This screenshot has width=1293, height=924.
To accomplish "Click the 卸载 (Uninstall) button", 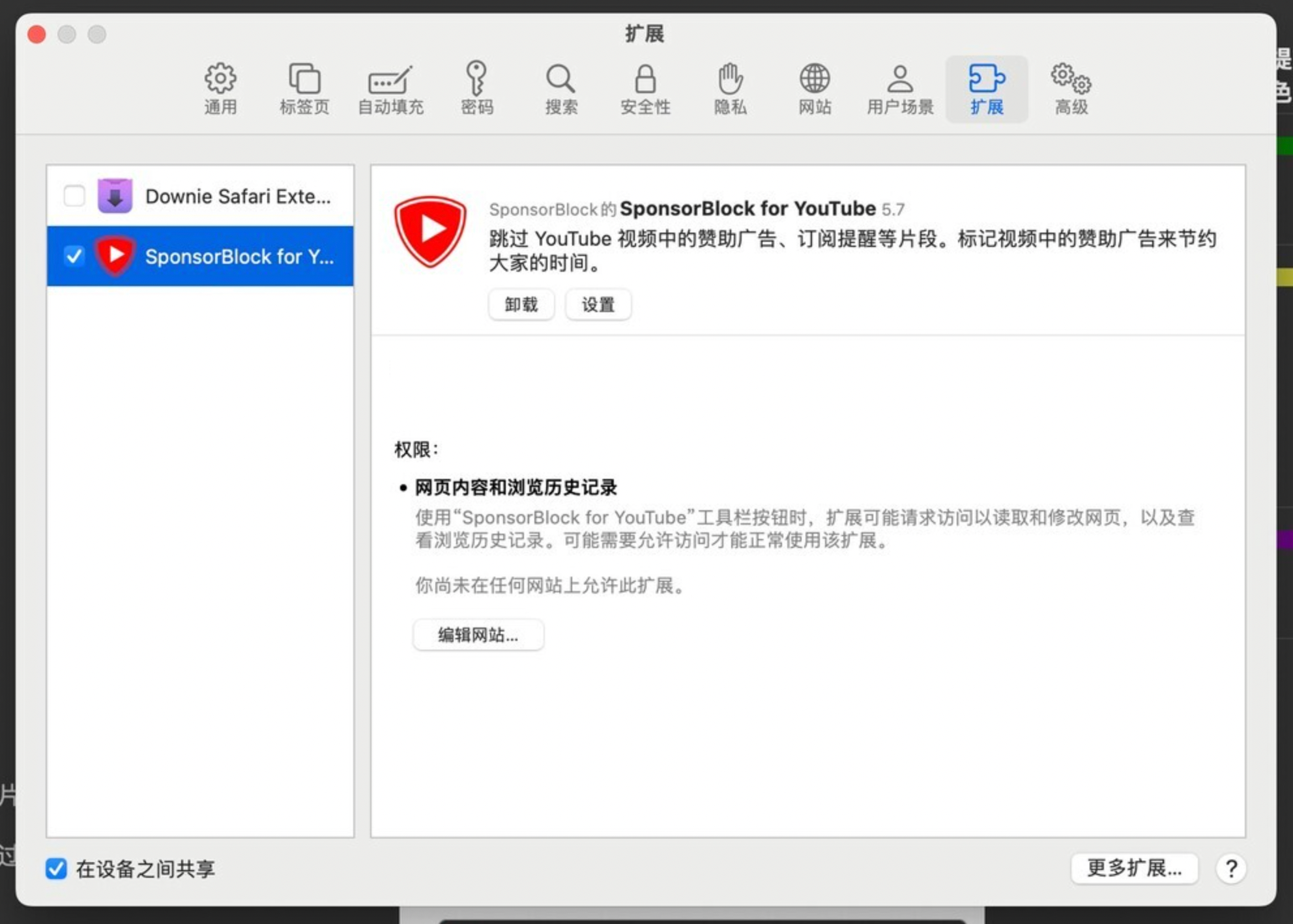I will pos(521,304).
